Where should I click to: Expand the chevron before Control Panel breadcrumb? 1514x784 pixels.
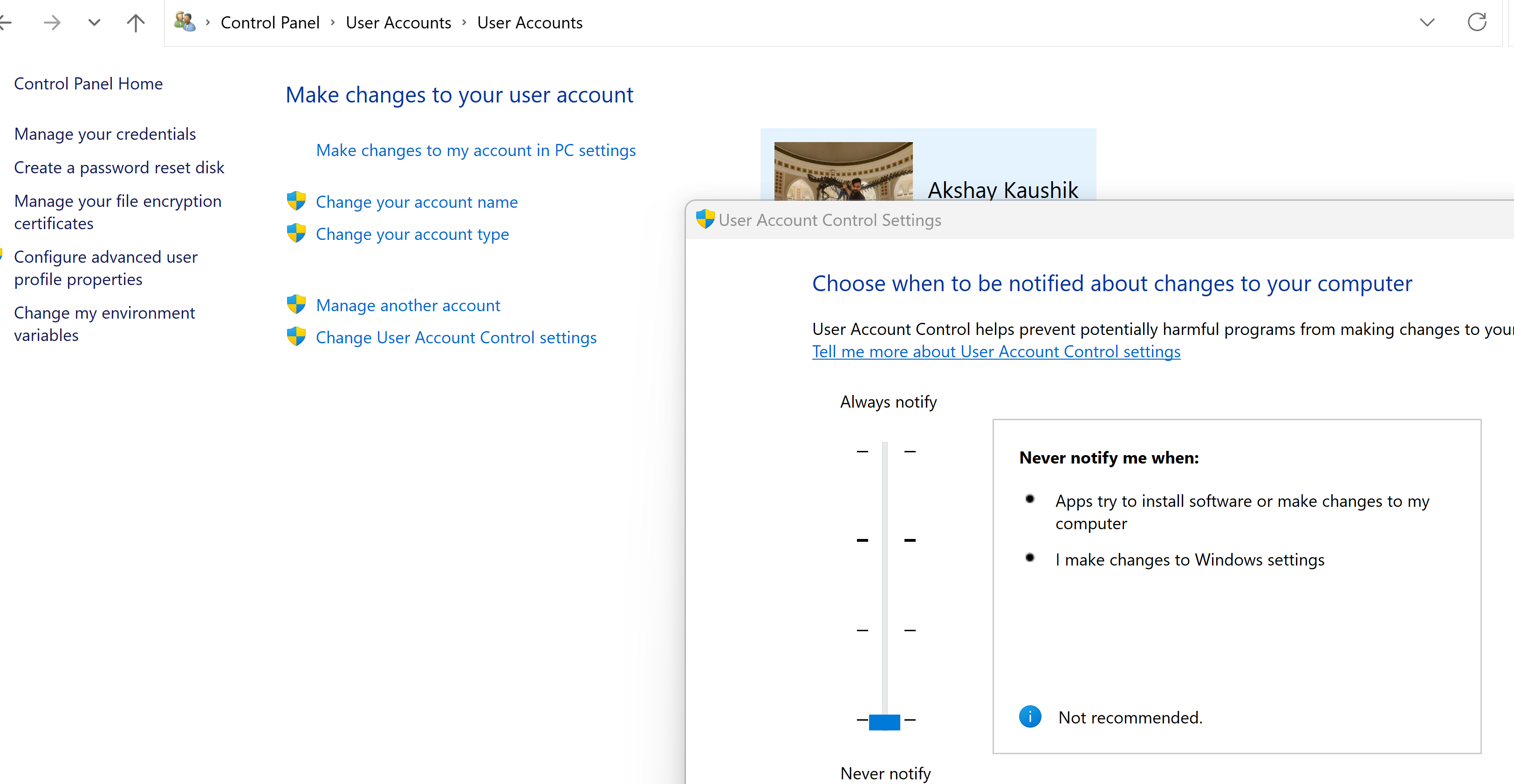(208, 22)
